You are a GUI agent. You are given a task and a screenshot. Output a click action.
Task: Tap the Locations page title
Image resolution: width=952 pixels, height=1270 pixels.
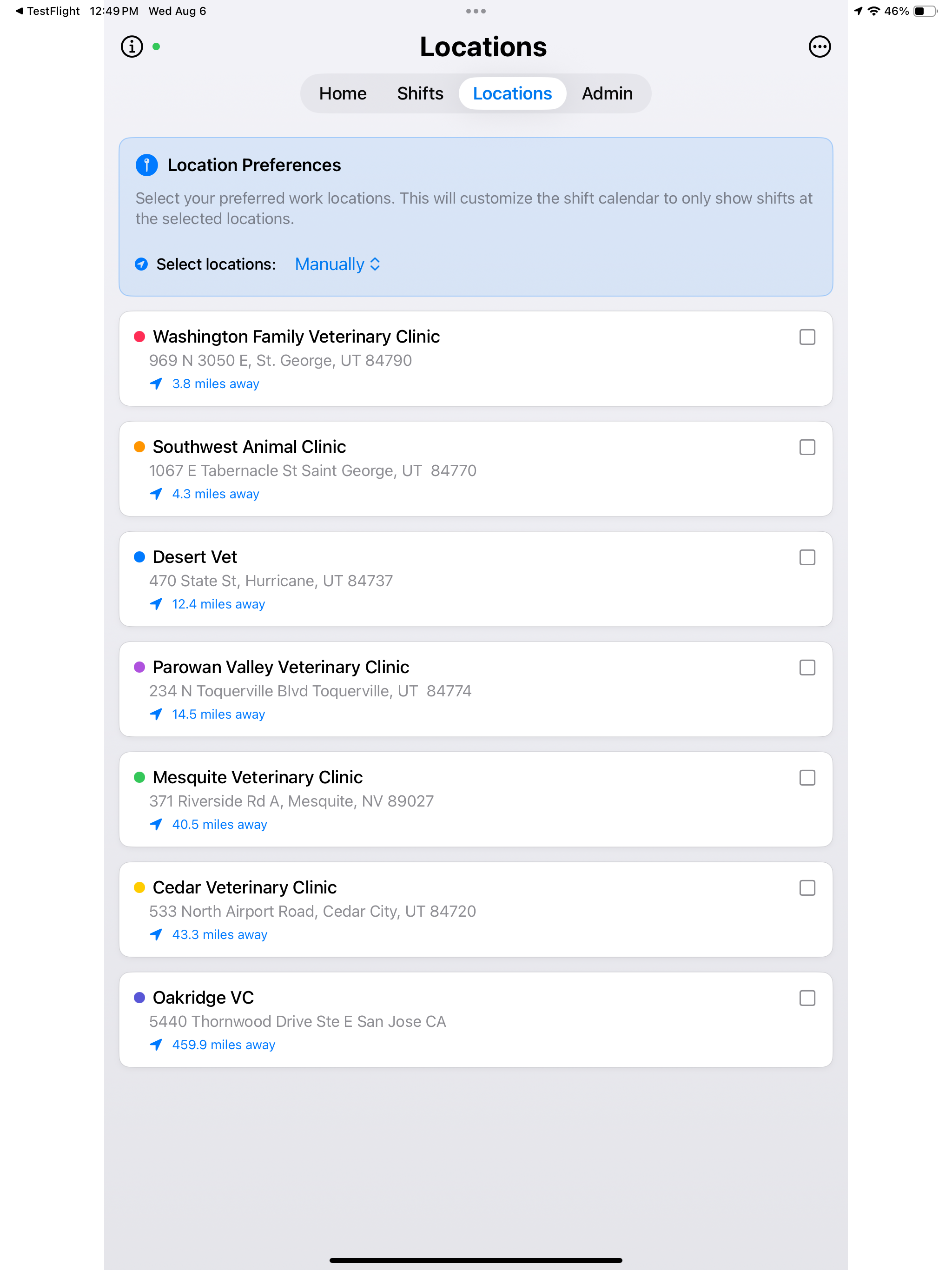tap(483, 46)
